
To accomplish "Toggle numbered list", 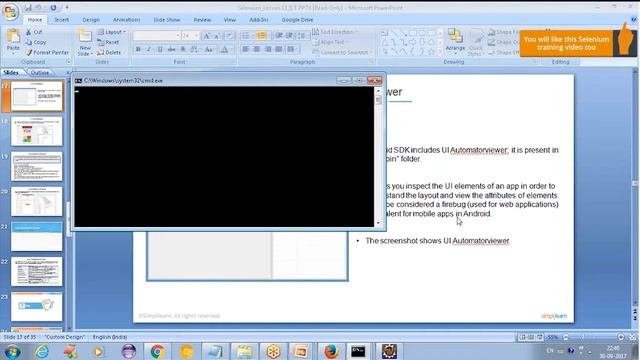I will pos(262,36).
